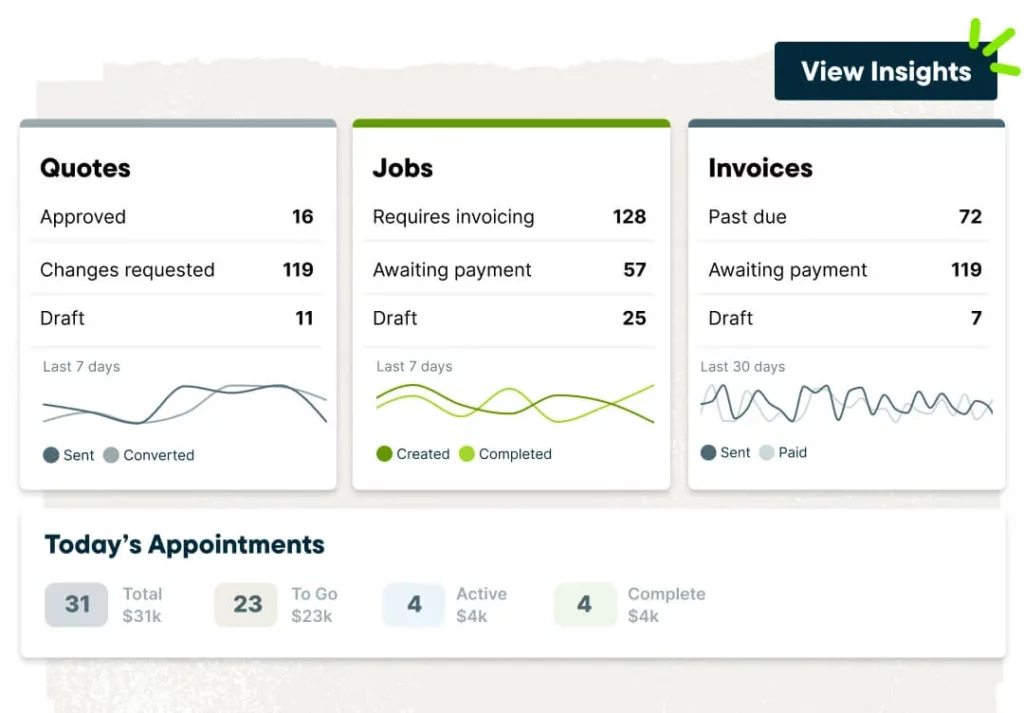
Task: Select the 23 To Go appointments badge
Action: [x=247, y=604]
